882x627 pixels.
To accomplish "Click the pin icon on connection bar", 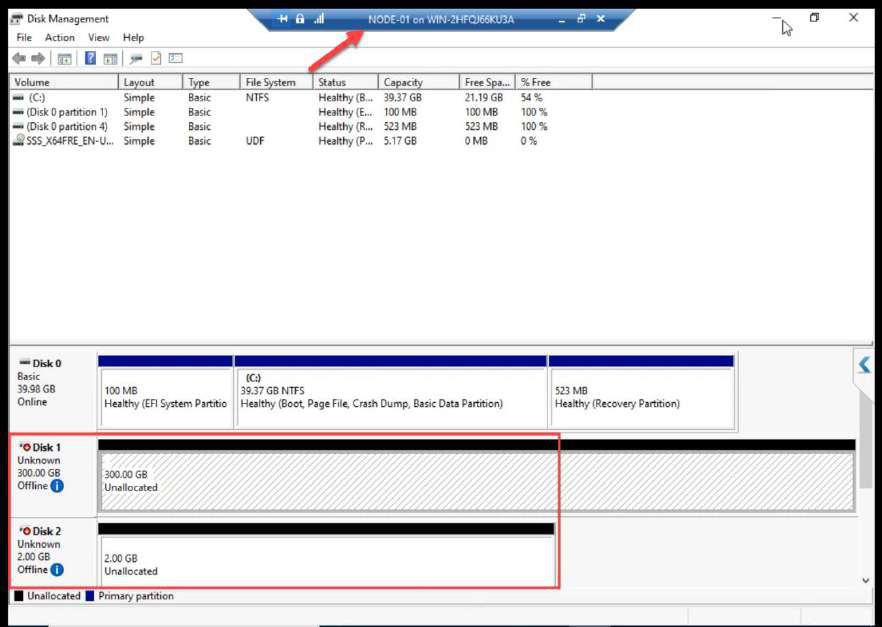I will [283, 19].
